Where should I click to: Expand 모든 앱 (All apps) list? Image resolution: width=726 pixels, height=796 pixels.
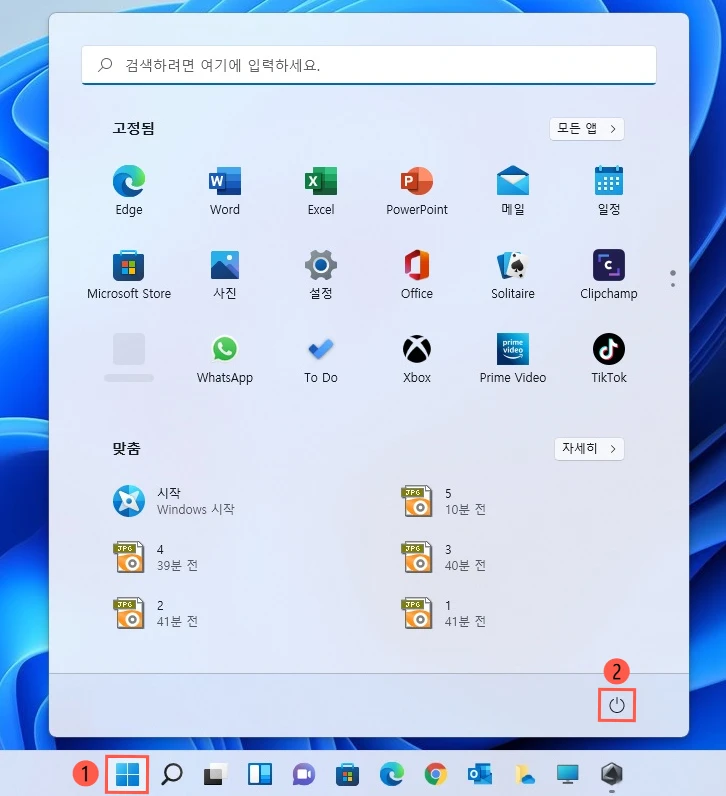tap(586, 128)
